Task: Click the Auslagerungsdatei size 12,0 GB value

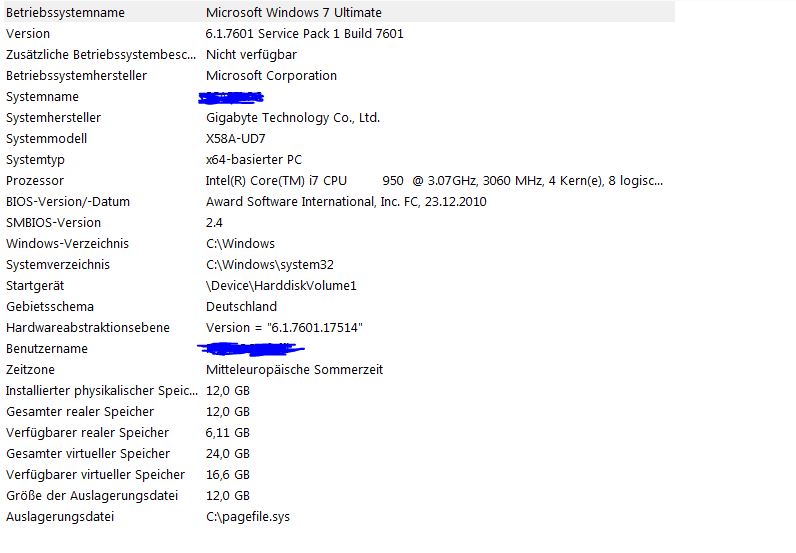Action: [x=228, y=496]
